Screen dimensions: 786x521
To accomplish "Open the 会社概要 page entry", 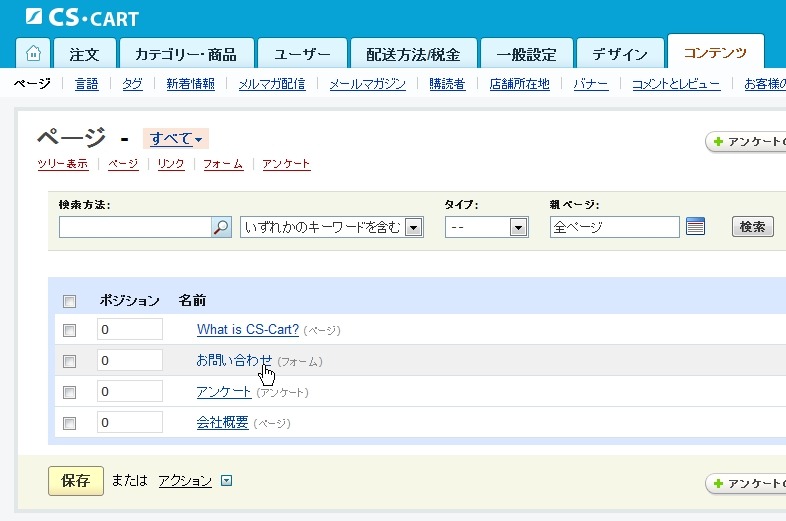I will [222, 422].
